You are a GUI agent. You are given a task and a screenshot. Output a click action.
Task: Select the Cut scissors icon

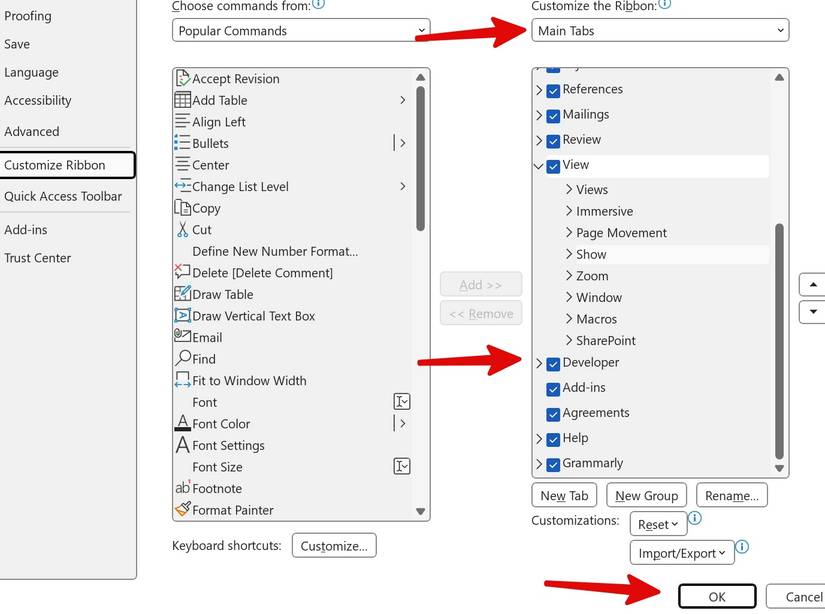click(x=182, y=229)
